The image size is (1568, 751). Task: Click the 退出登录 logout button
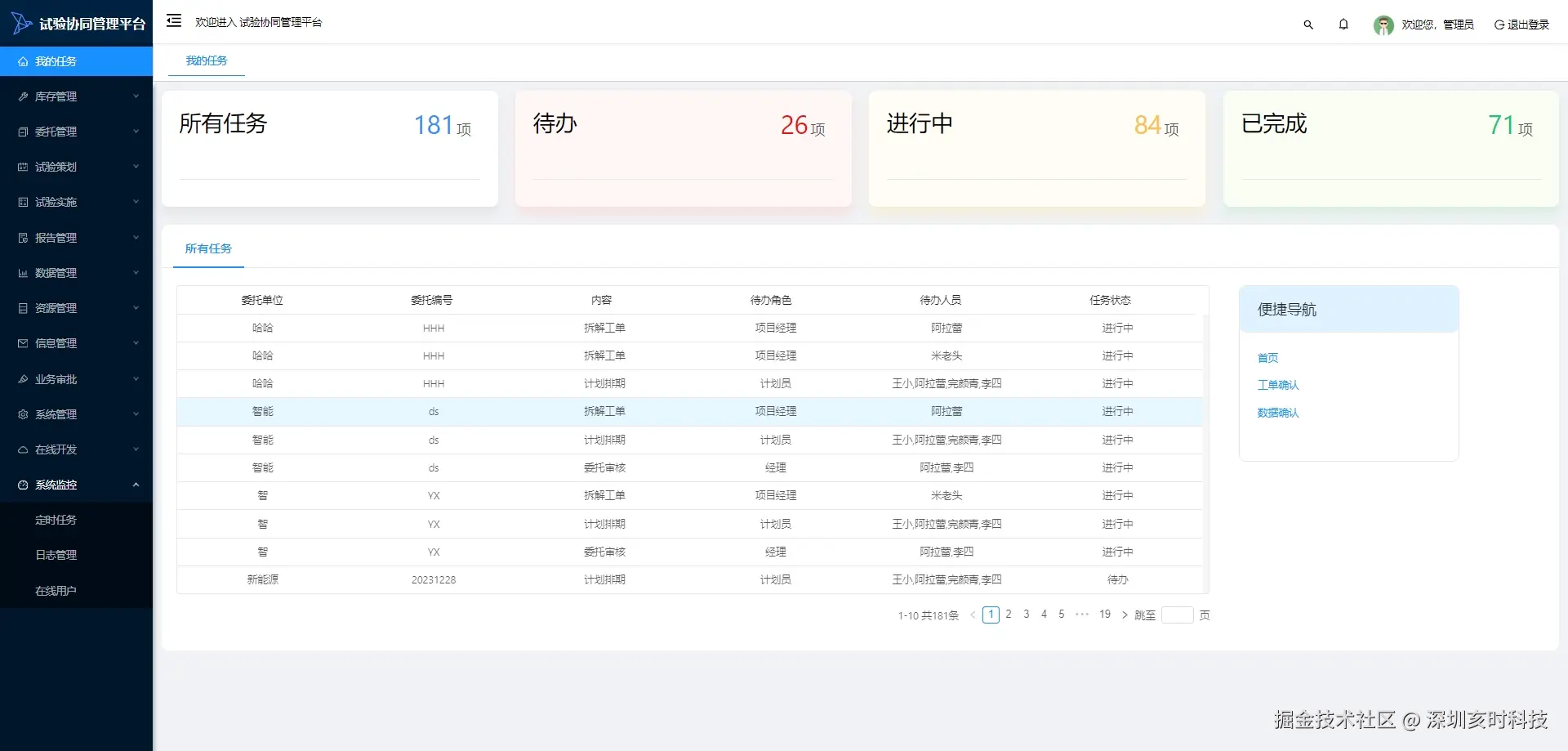[x=1521, y=25]
